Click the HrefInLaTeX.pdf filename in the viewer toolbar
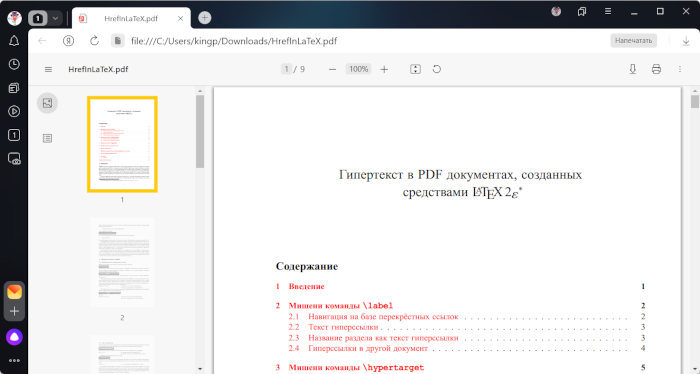The height and width of the screenshot is (374, 700). [98, 69]
